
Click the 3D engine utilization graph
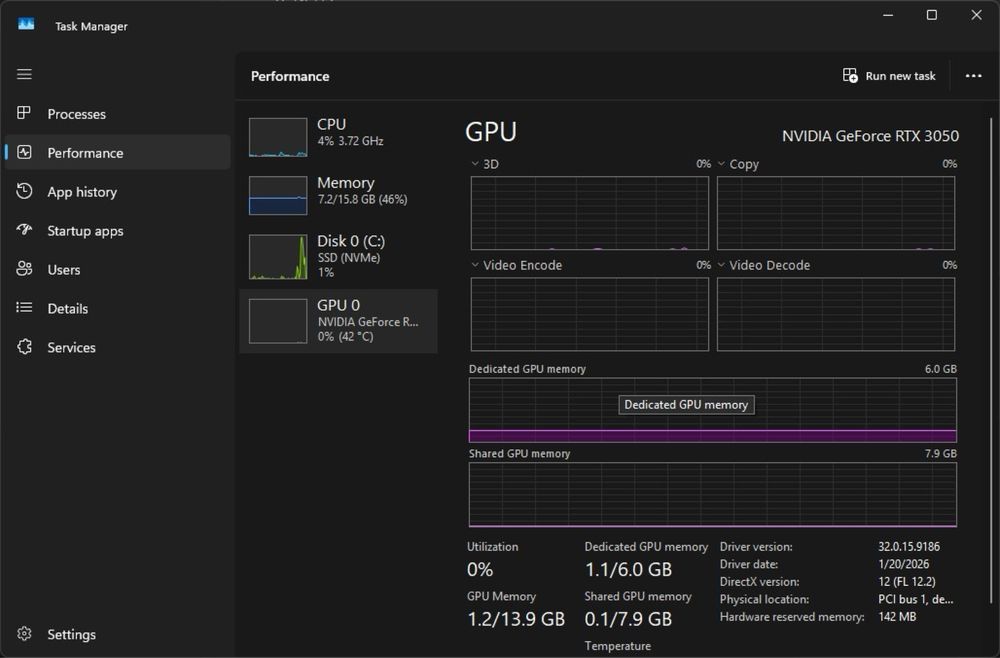pos(589,213)
